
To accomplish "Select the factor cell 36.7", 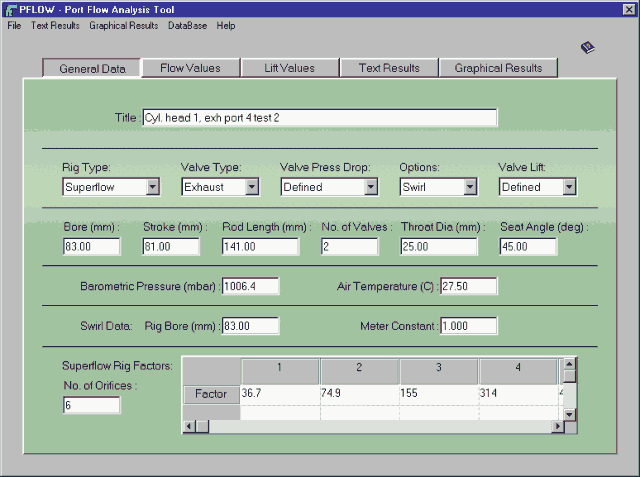I will click(280, 393).
